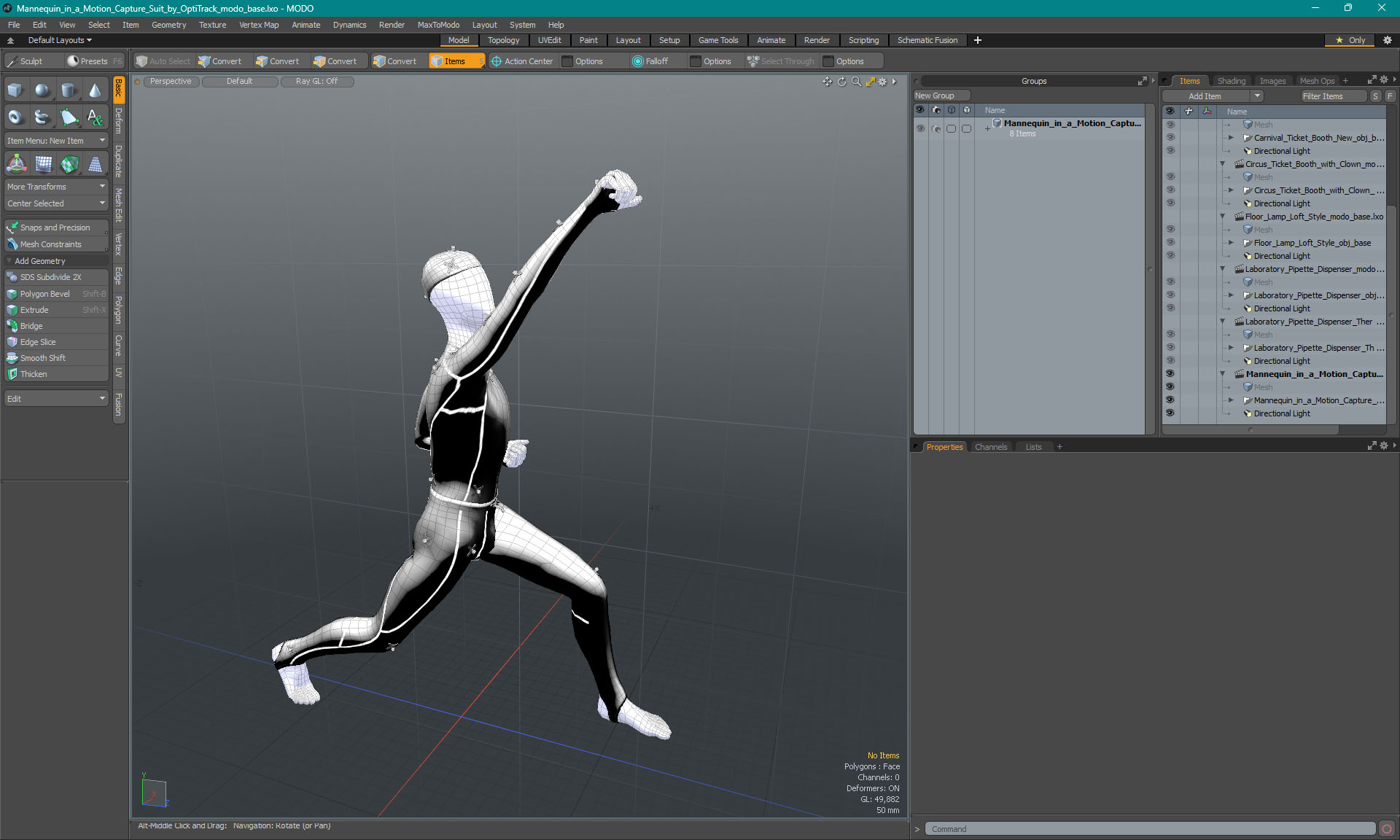This screenshot has height=840, width=1400.
Task: Switch to the UVEdit layout tab
Action: tap(549, 40)
